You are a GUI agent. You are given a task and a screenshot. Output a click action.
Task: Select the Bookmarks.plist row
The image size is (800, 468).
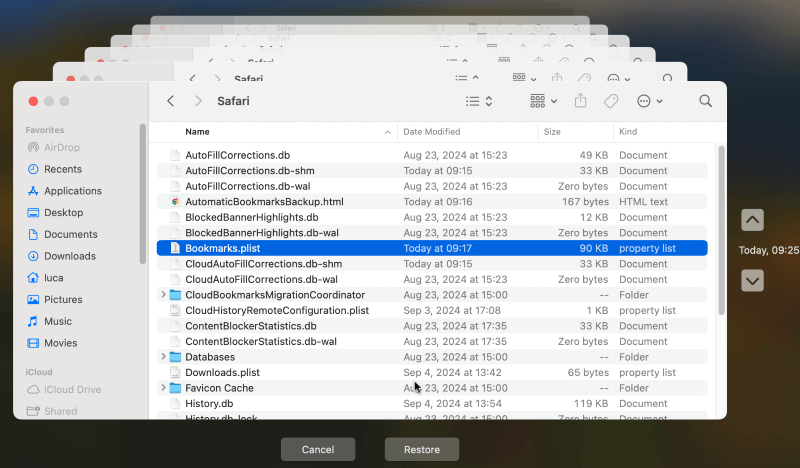432,248
